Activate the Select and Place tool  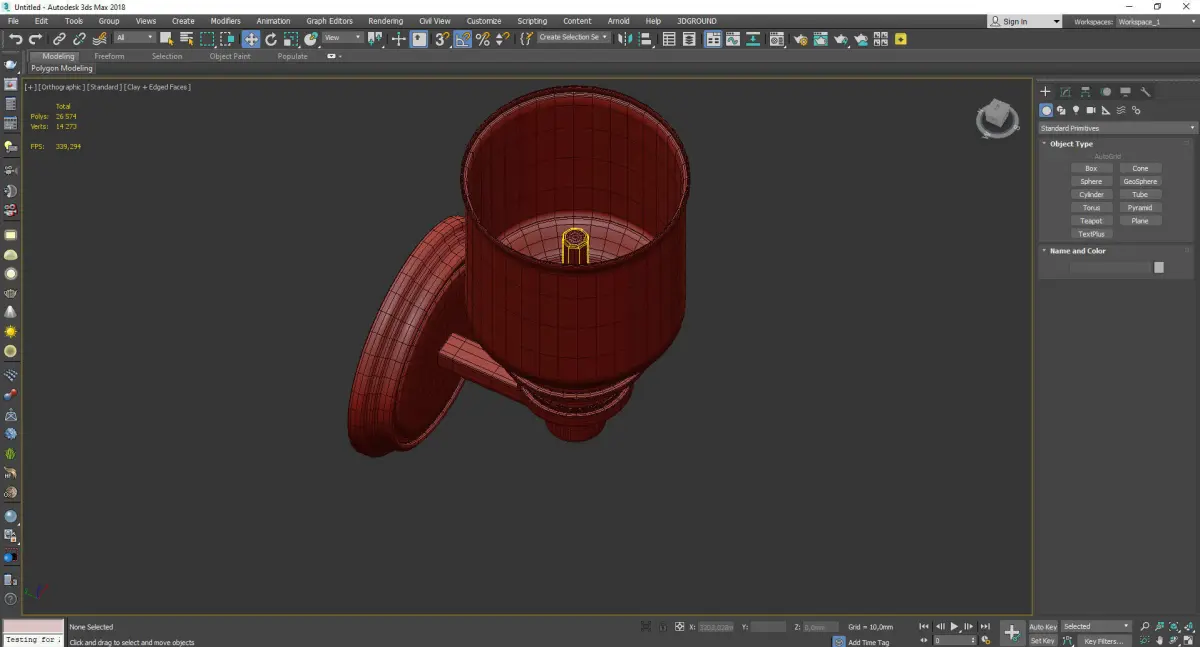pos(311,39)
